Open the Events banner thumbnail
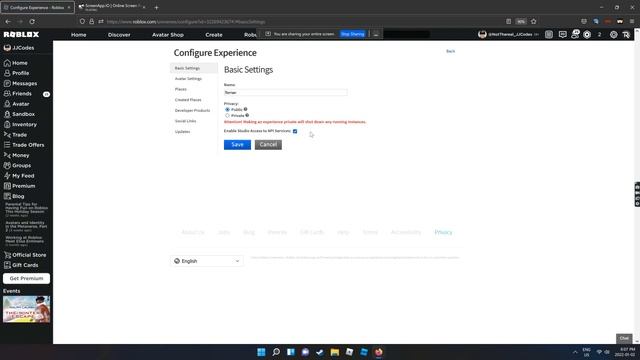 [x=27, y=309]
